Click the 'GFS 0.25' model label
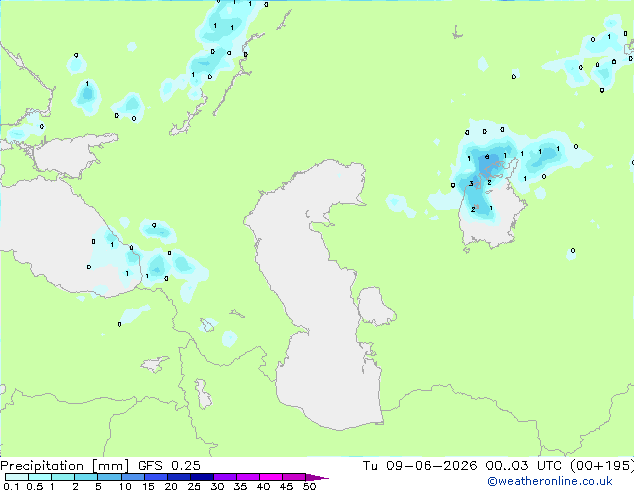The width and height of the screenshot is (634, 490). click(169, 466)
